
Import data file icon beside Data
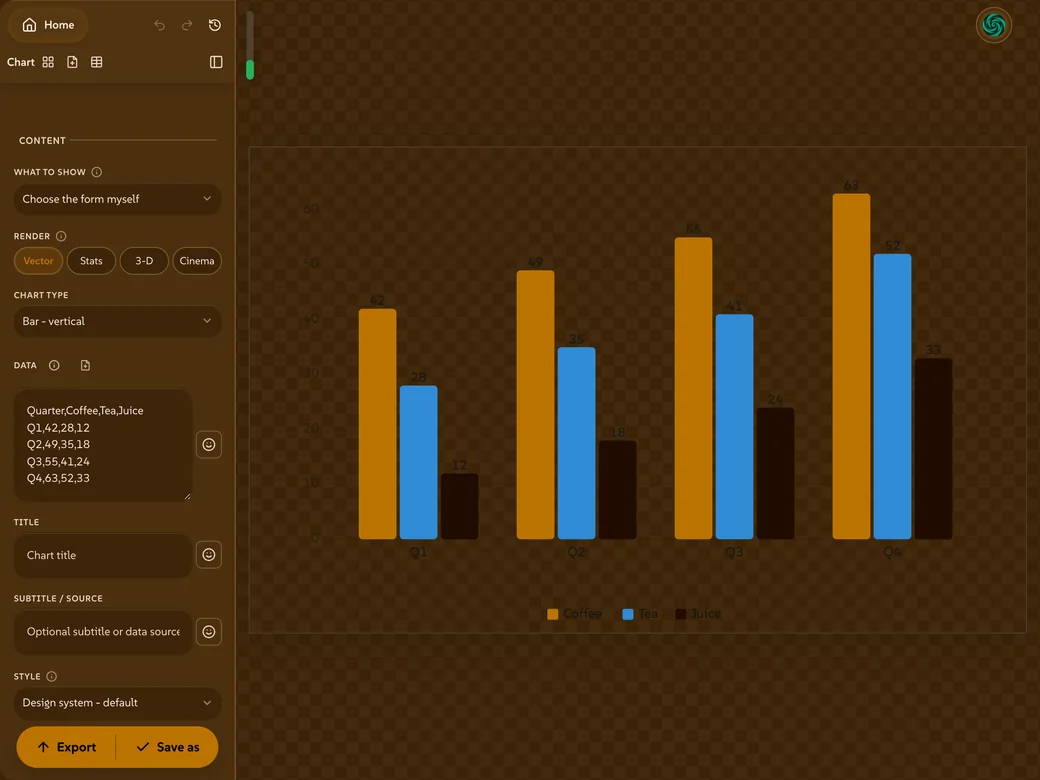tap(85, 365)
